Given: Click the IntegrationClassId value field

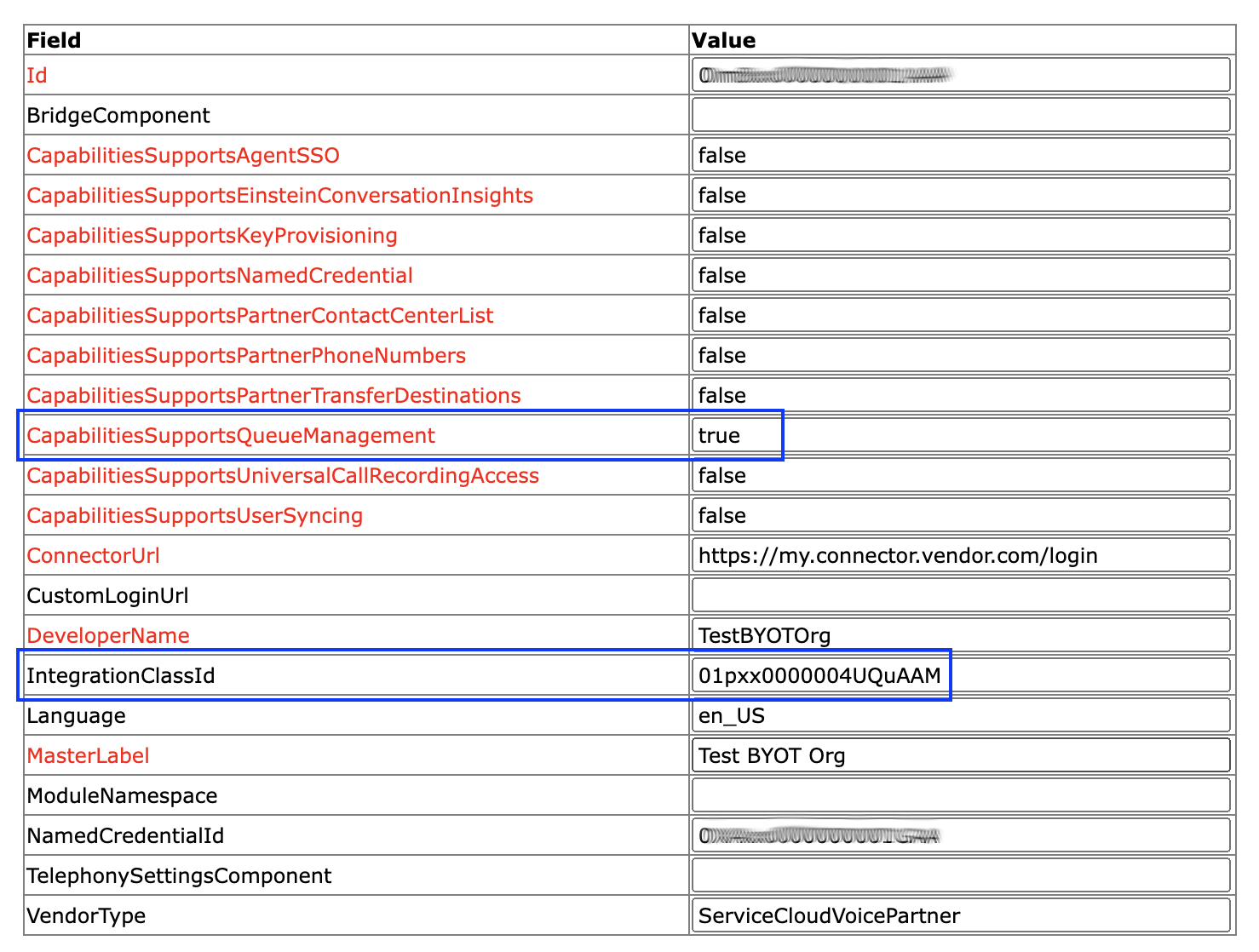Looking at the screenshot, I should [960, 675].
